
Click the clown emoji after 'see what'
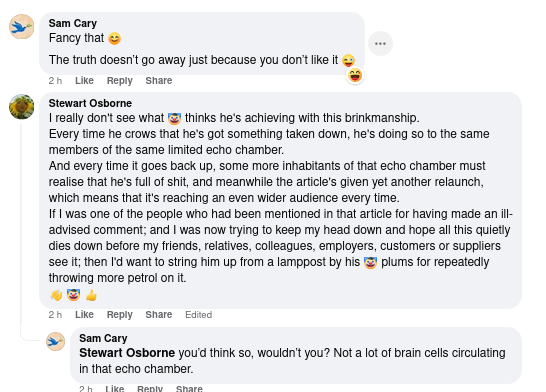(x=174, y=118)
